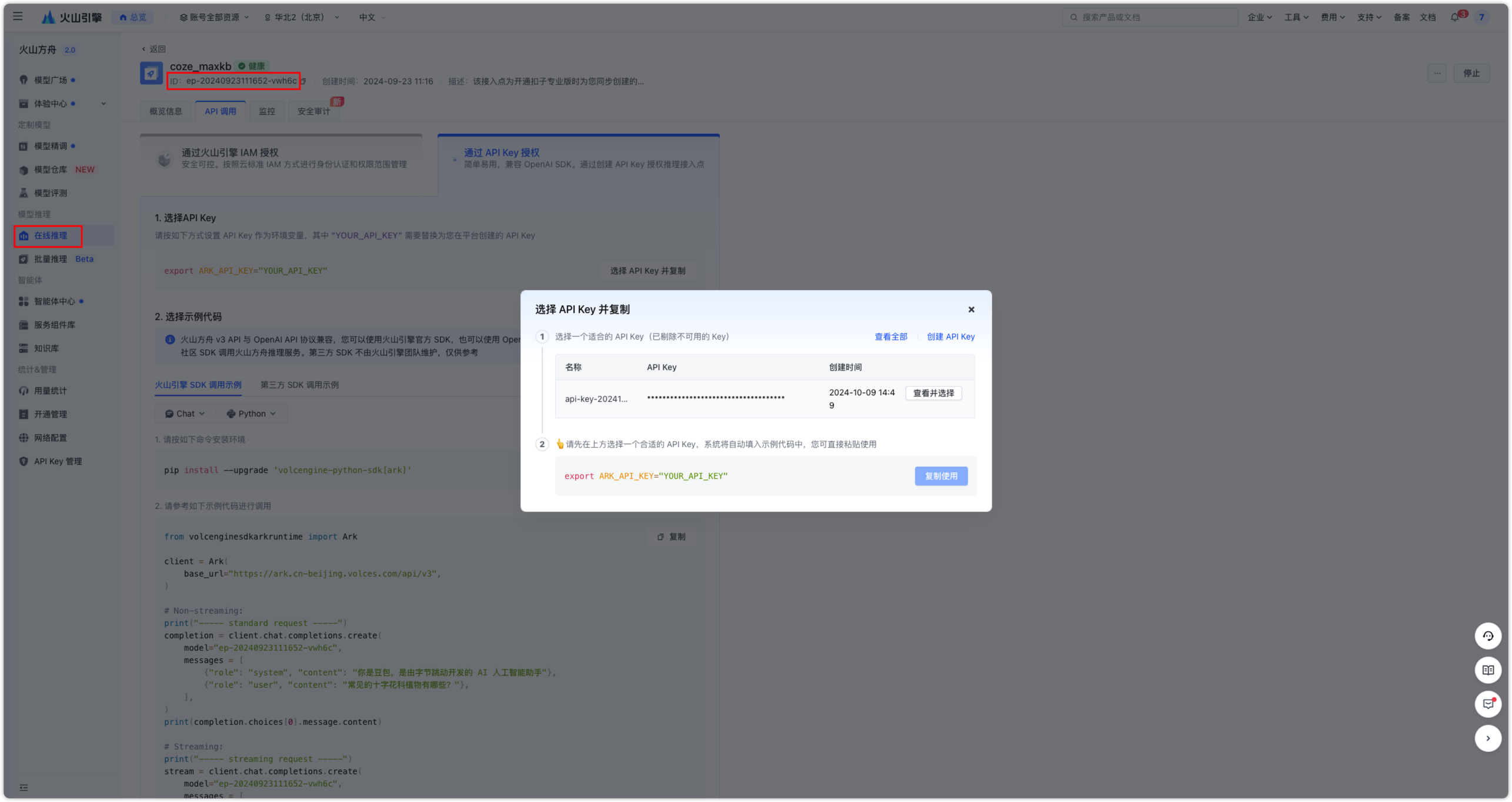The height and width of the screenshot is (802, 1512).
Task: Switch to 第三方 SDK 调用示例 tab
Action: tap(299, 385)
